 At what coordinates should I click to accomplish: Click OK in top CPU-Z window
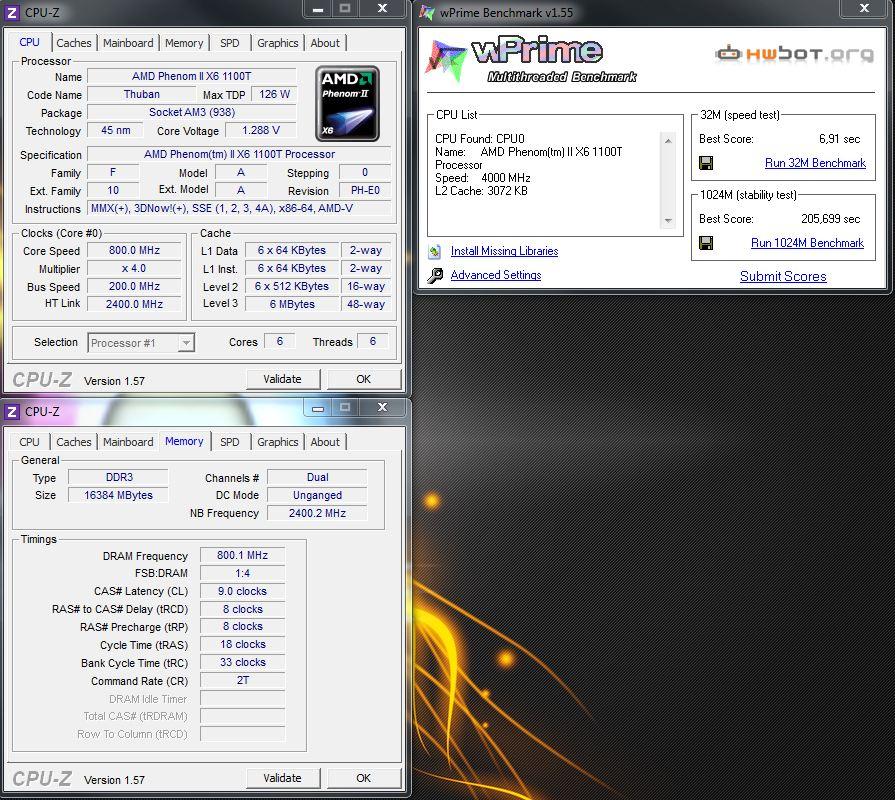point(364,379)
